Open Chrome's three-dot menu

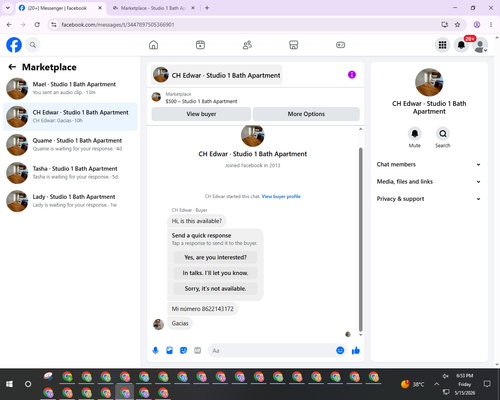pyautogui.click(x=491, y=25)
